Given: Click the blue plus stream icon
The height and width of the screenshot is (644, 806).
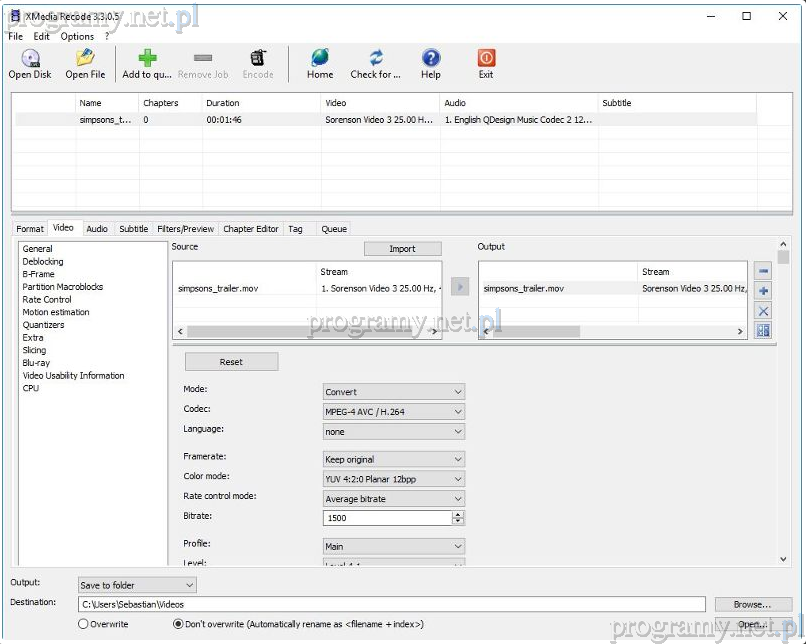Looking at the screenshot, I should [x=763, y=291].
